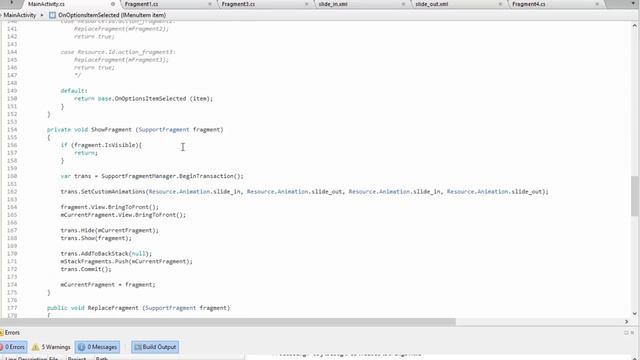Click 'mStackFragments.Push(mCurrentFragment);' line
640x360 pixels.
point(127,261)
